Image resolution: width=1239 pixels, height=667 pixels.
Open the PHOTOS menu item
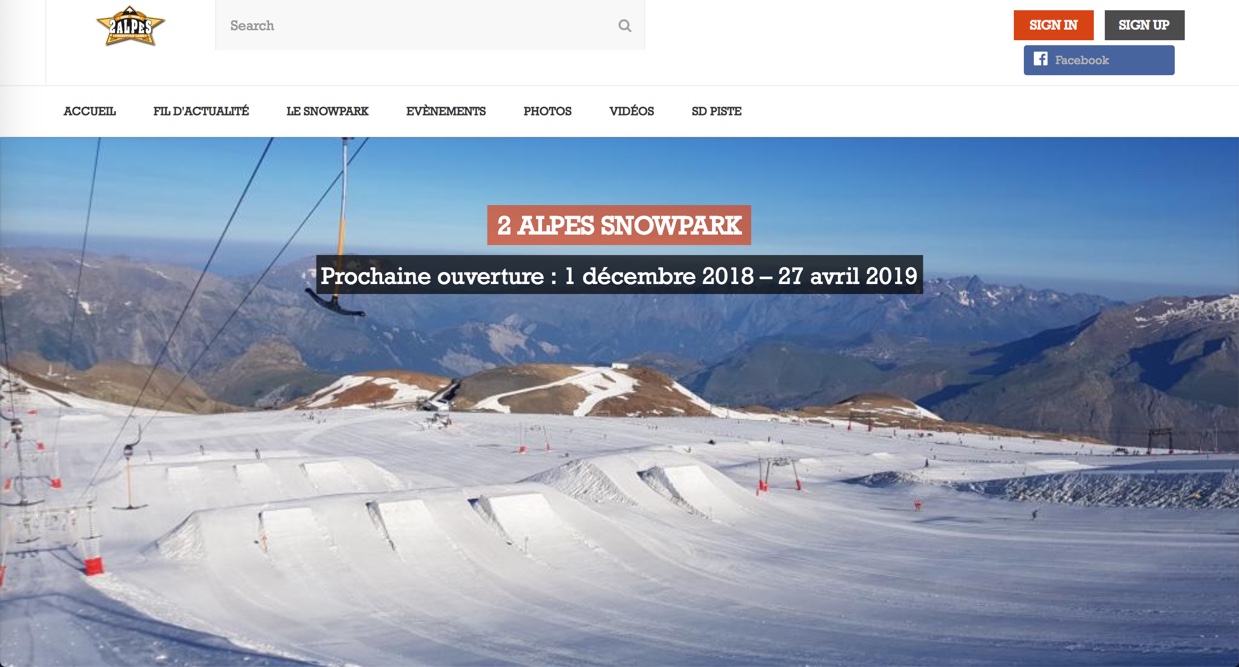tap(547, 111)
